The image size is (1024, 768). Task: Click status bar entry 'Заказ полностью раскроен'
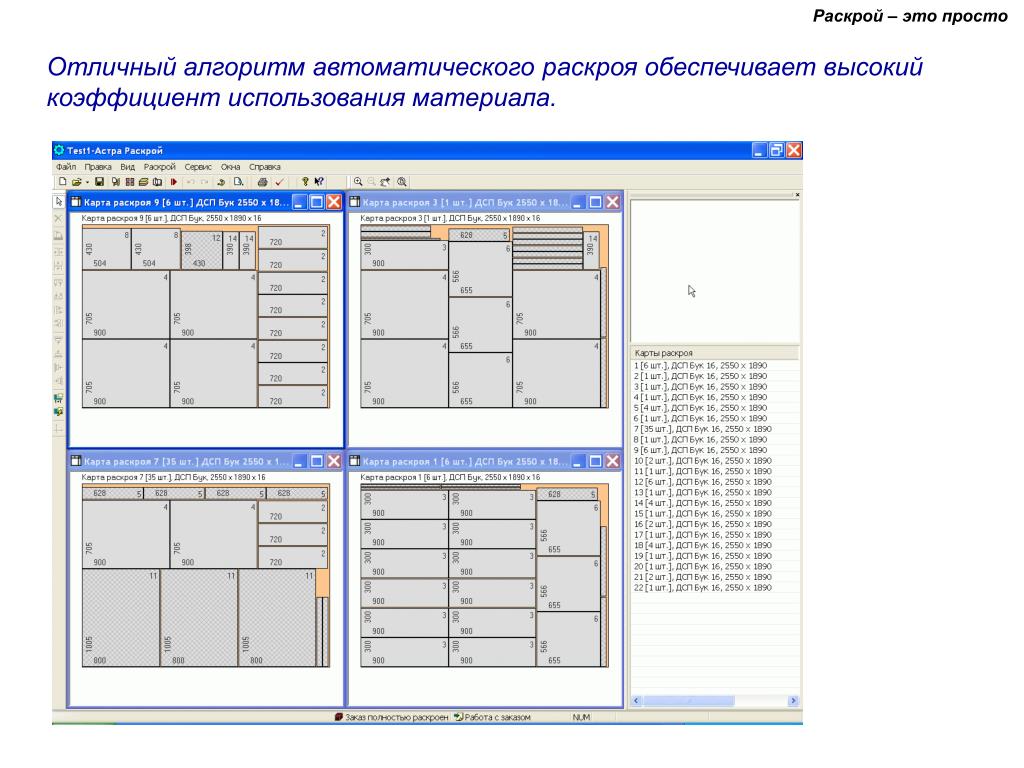pos(391,717)
